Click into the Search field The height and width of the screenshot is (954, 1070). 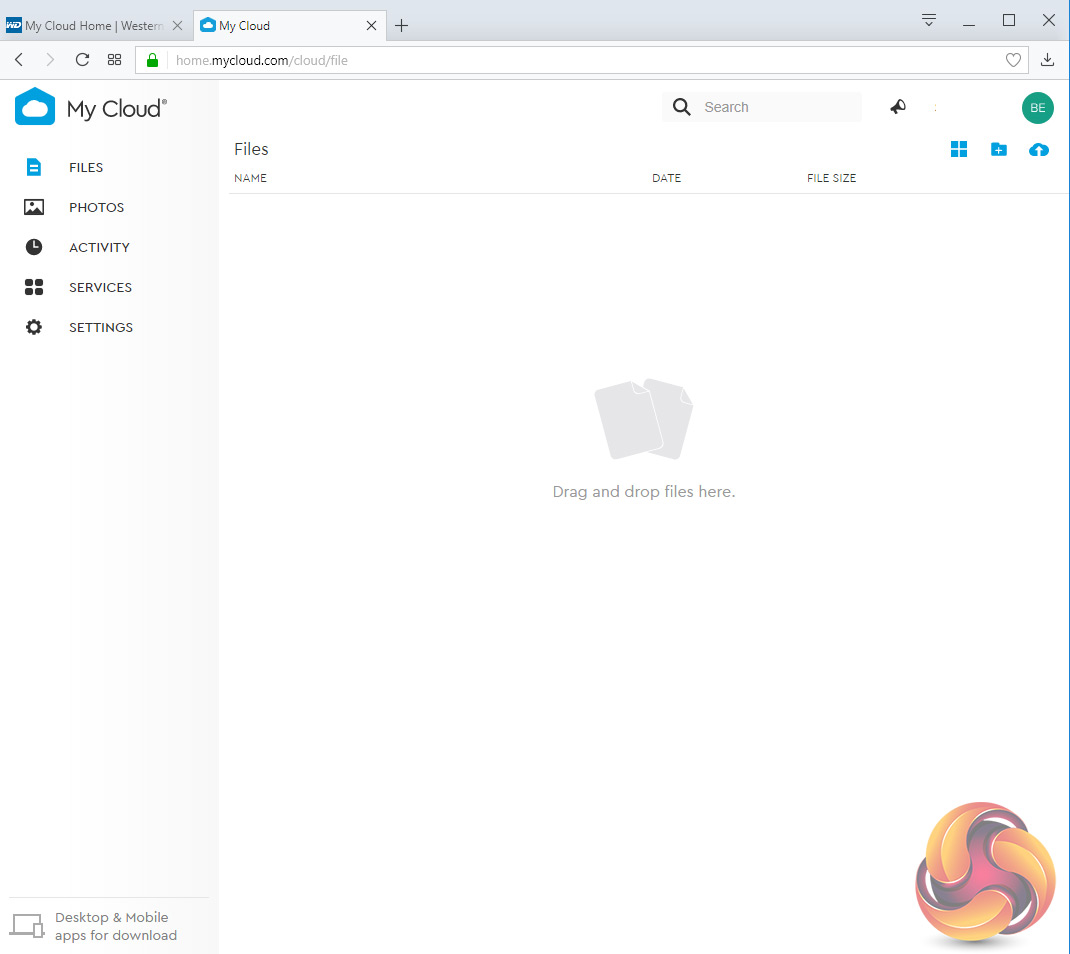(x=762, y=107)
